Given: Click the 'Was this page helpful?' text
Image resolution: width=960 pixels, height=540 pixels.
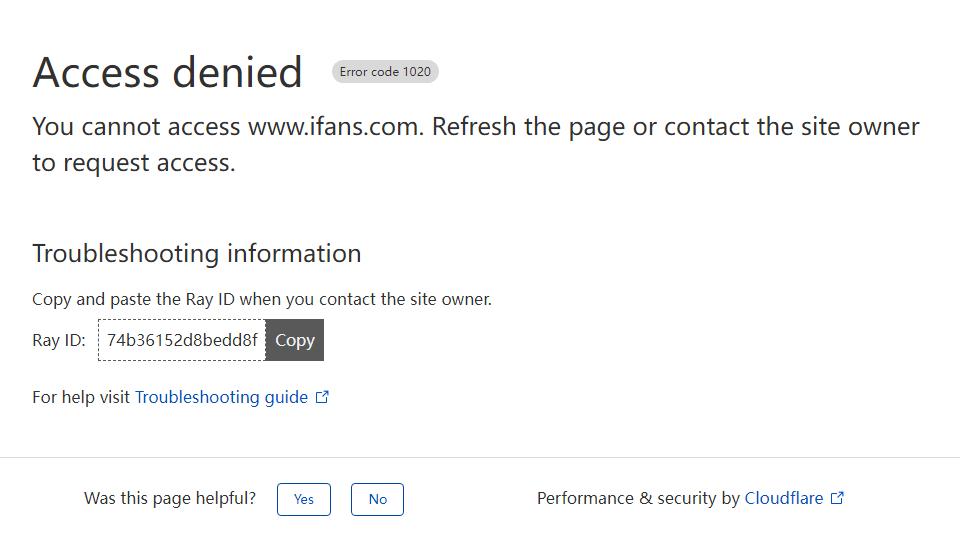Looking at the screenshot, I should [170, 498].
